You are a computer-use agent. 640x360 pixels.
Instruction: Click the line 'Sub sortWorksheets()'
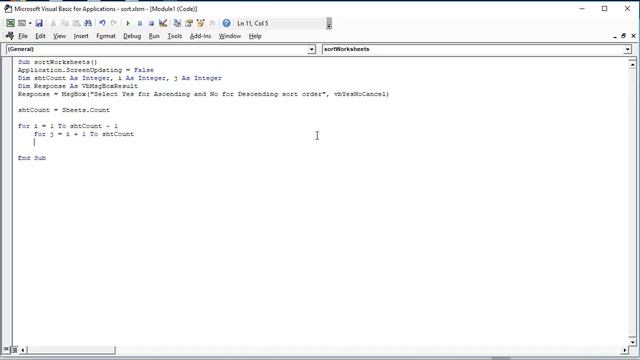point(58,62)
